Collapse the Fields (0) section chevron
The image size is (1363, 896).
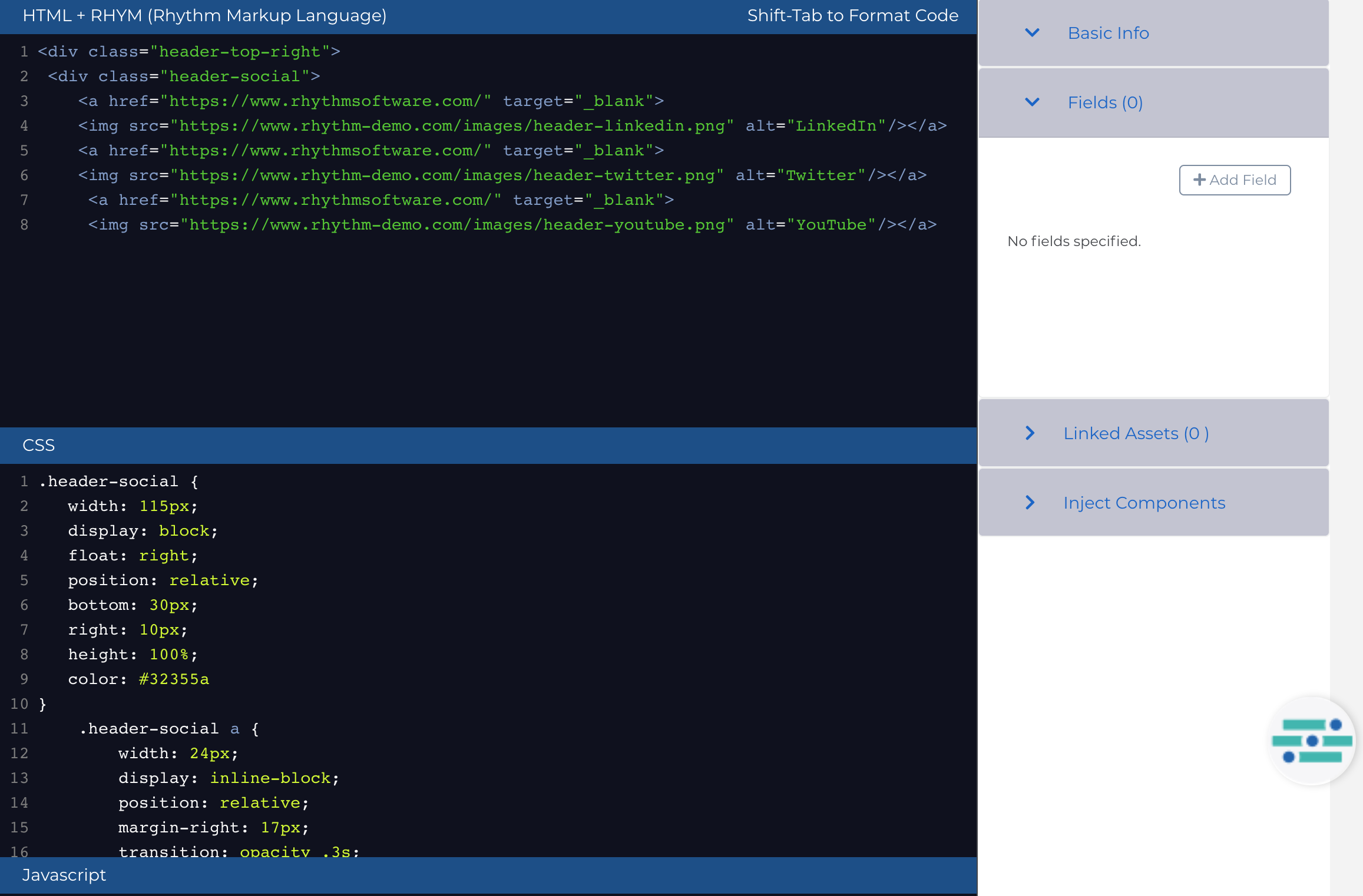[1032, 102]
